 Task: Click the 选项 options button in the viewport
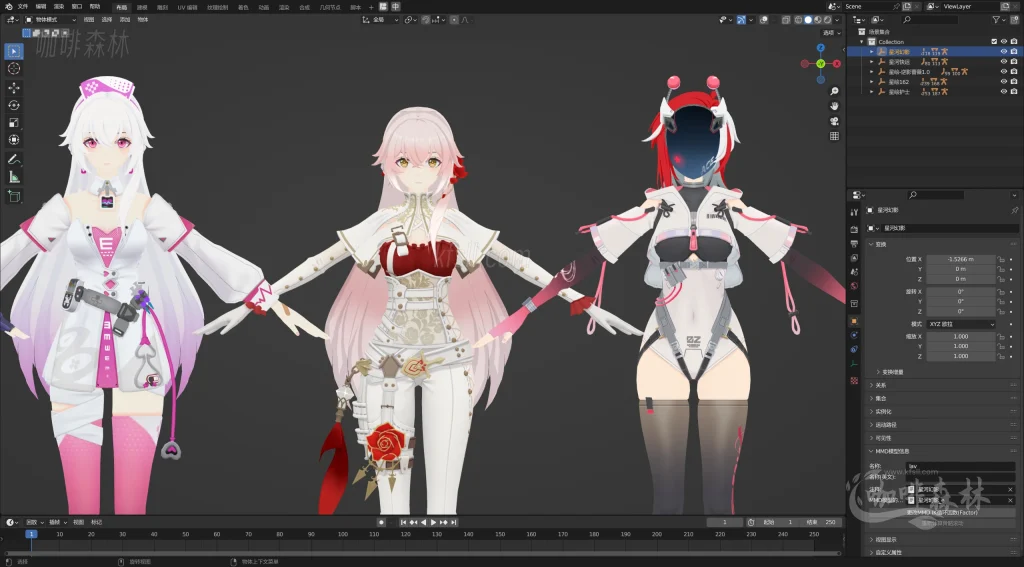[x=831, y=33]
